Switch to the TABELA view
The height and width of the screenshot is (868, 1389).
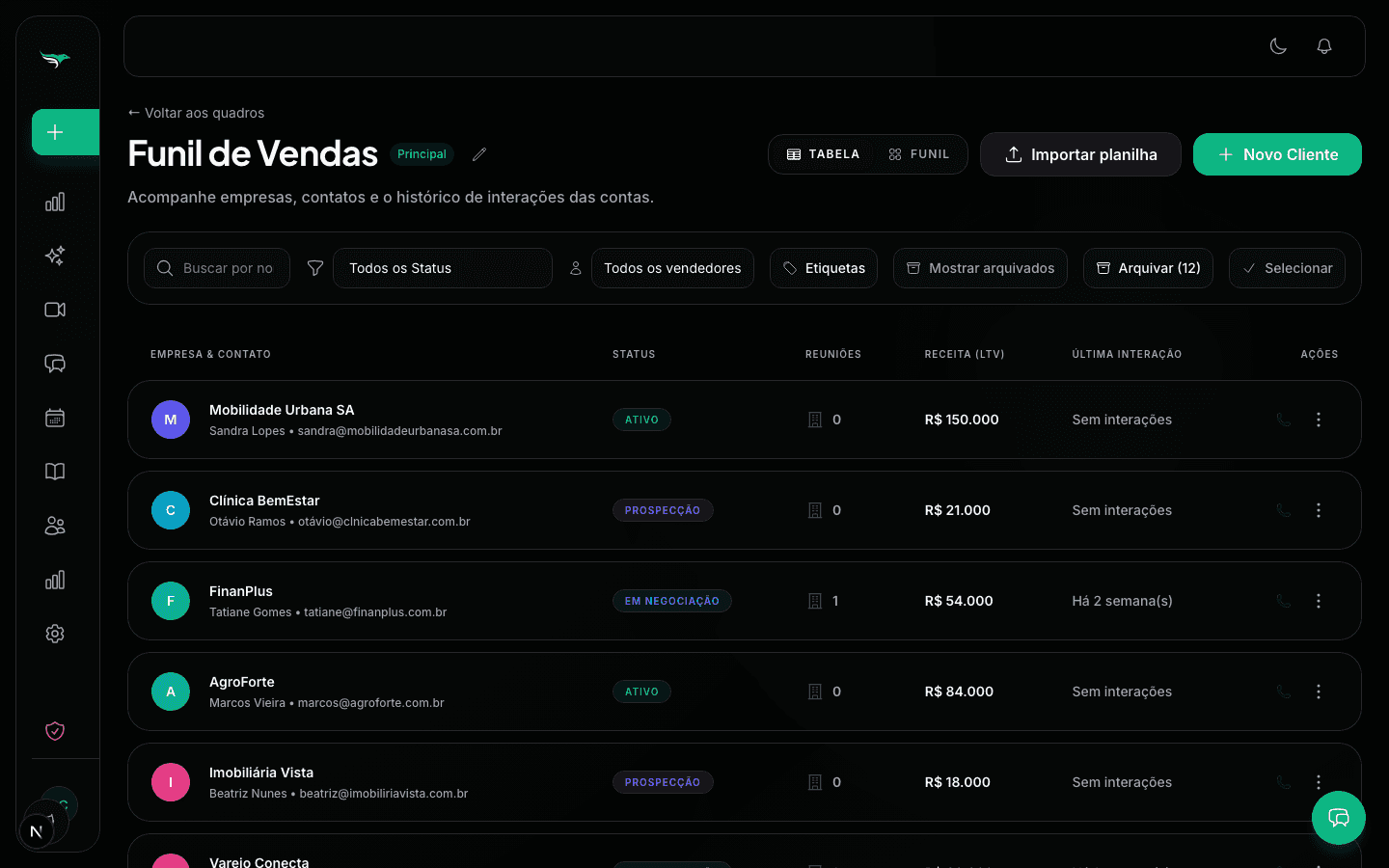(x=823, y=154)
